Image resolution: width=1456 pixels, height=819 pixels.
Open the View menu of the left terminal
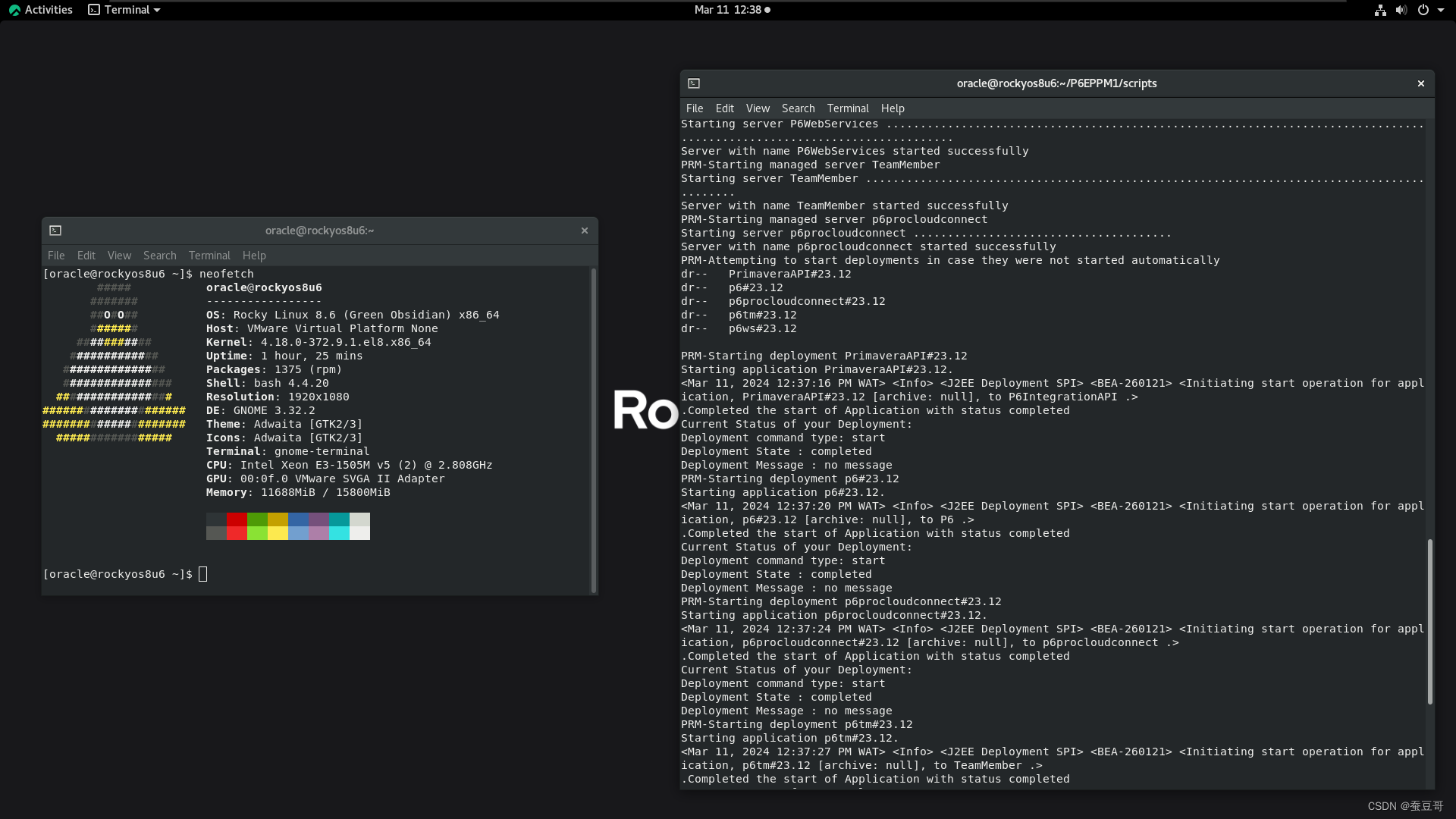pos(119,256)
